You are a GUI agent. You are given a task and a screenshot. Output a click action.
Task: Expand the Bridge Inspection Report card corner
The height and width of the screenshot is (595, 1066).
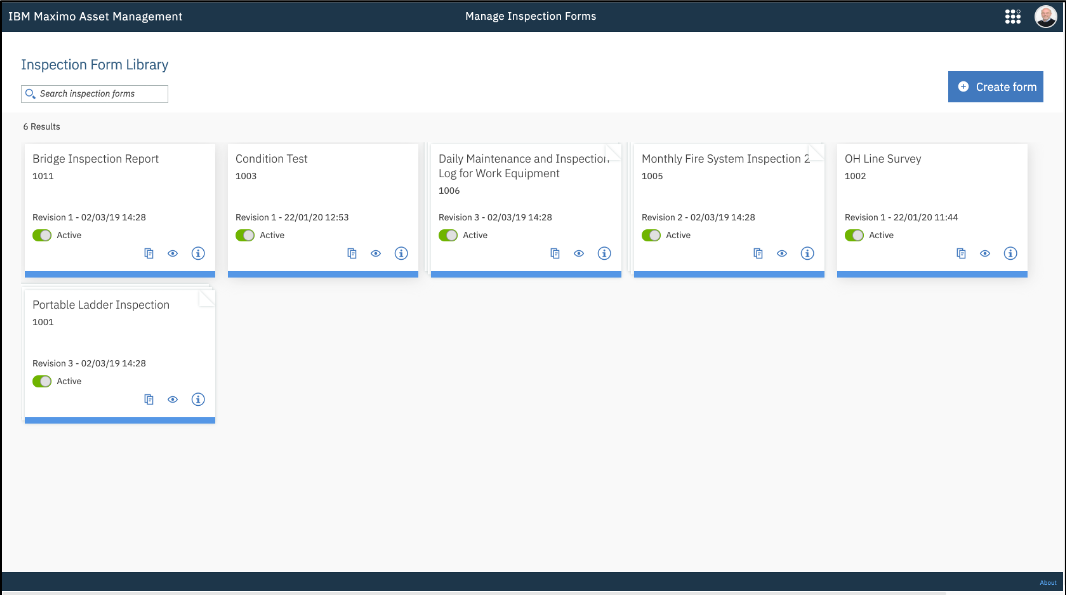(207, 150)
